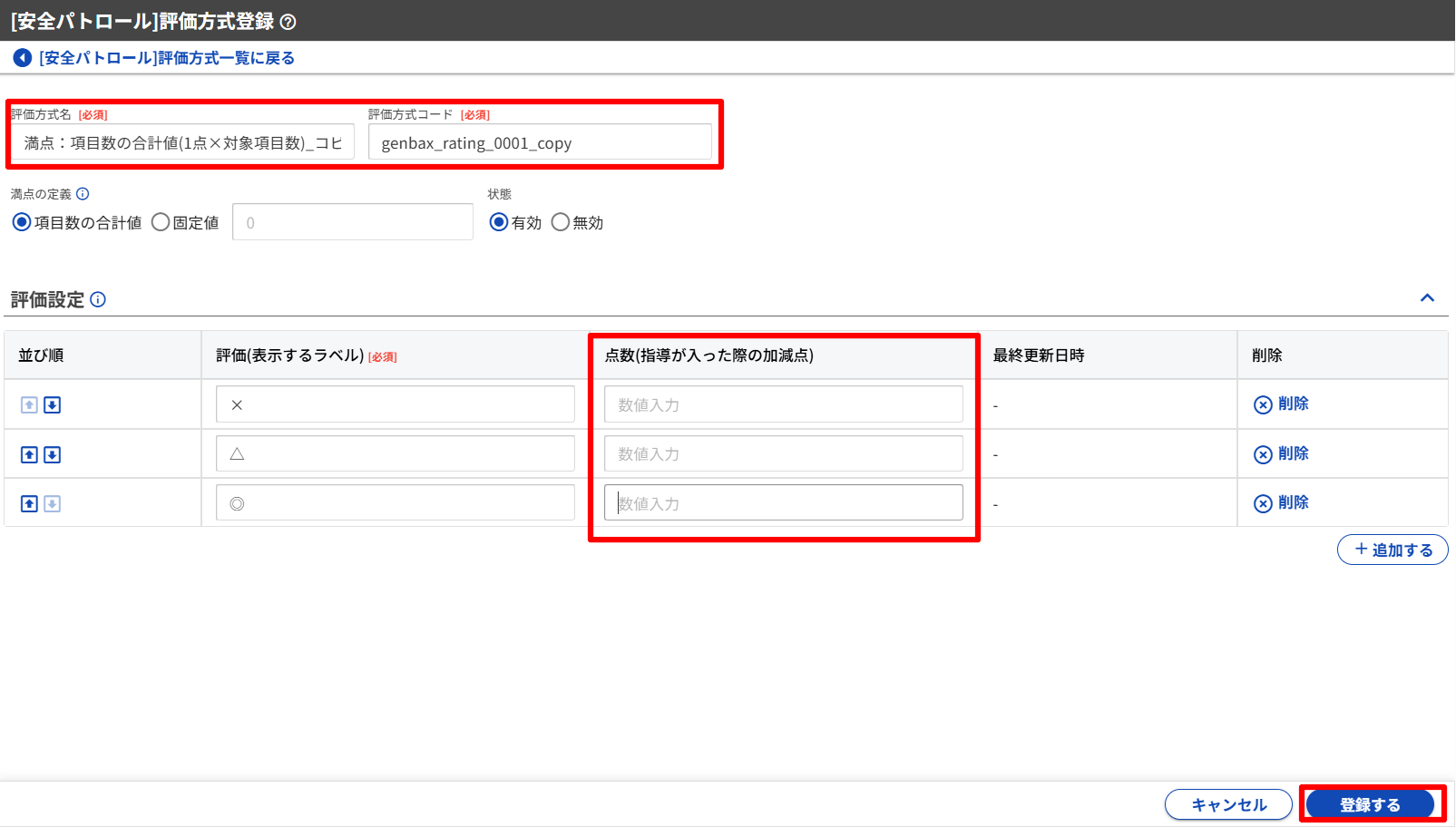
Task: Delete the × evaluation row
Action: pos(1281,404)
